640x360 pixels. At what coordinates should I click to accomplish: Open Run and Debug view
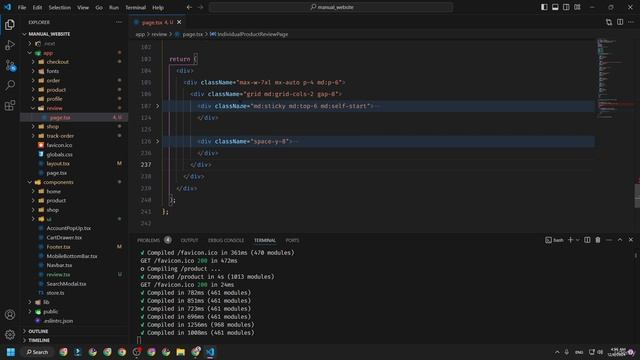tap(10, 45)
